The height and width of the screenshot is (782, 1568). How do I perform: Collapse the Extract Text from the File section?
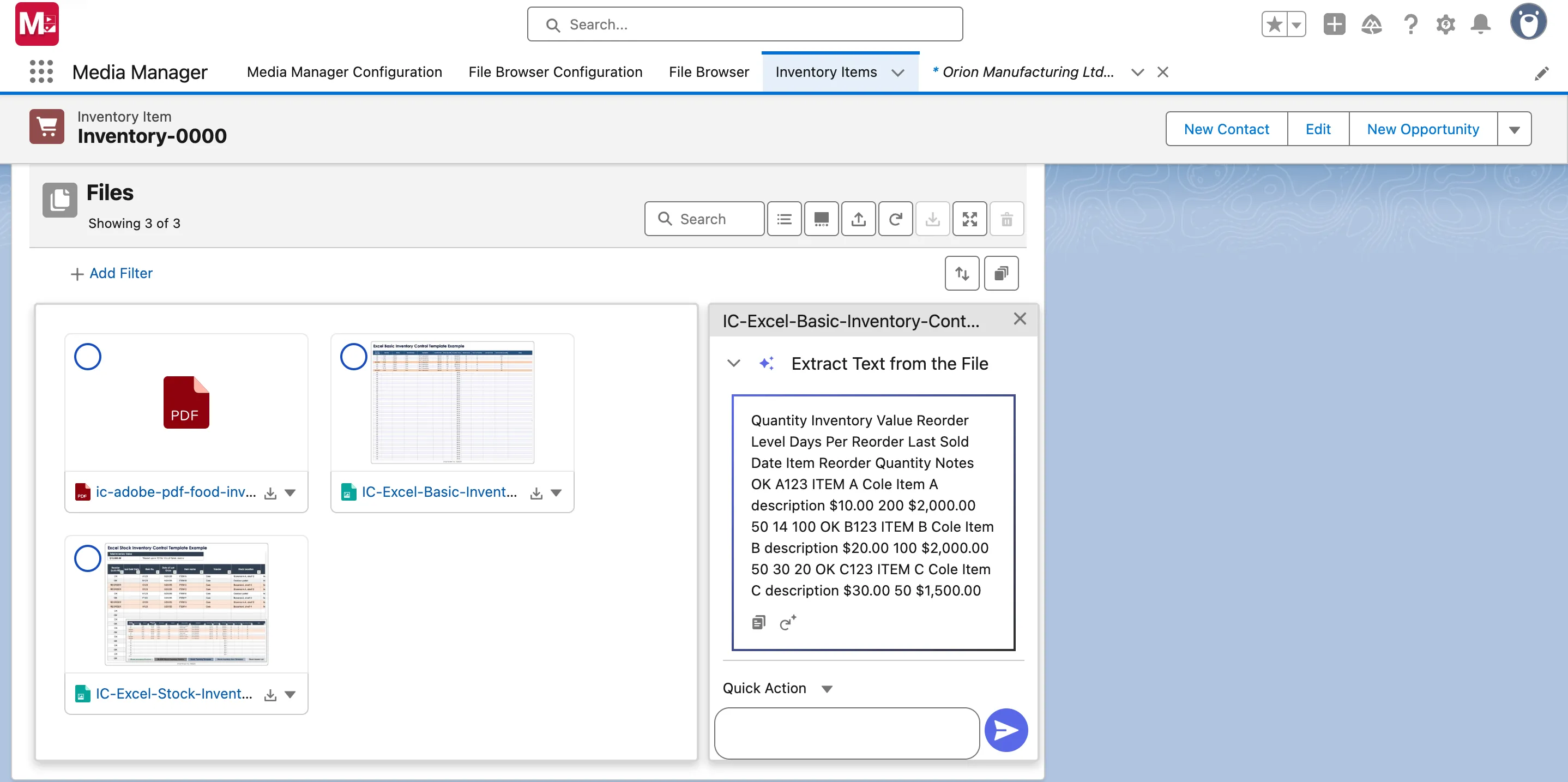(733, 364)
